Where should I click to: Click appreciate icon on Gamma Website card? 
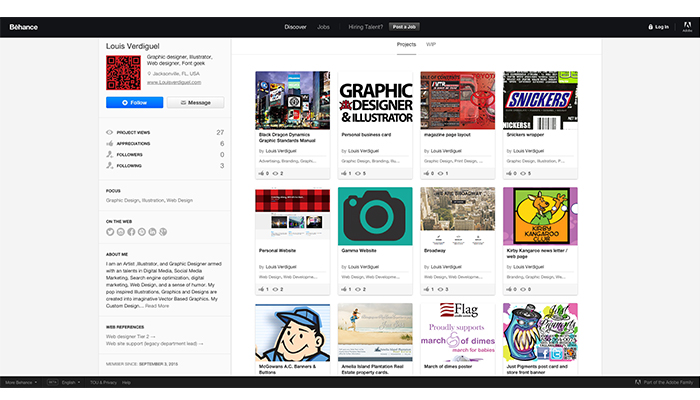[x=344, y=289]
